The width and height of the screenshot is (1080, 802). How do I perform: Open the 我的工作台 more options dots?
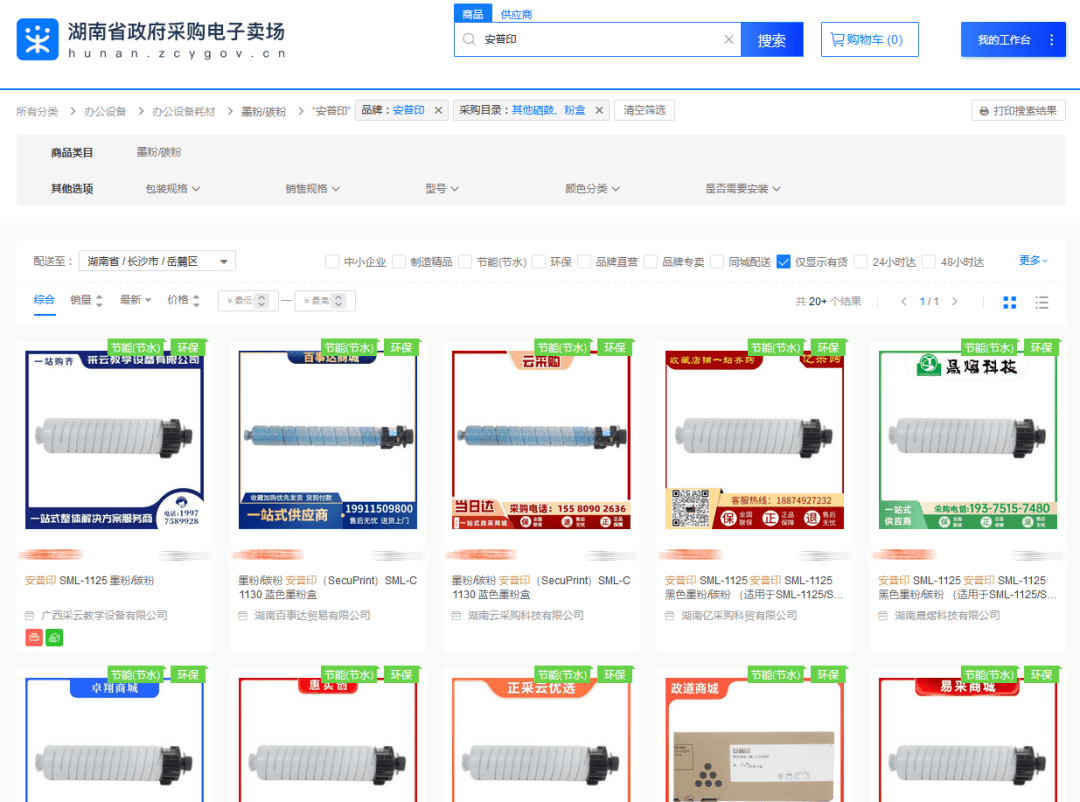pyautogui.click(x=1051, y=40)
